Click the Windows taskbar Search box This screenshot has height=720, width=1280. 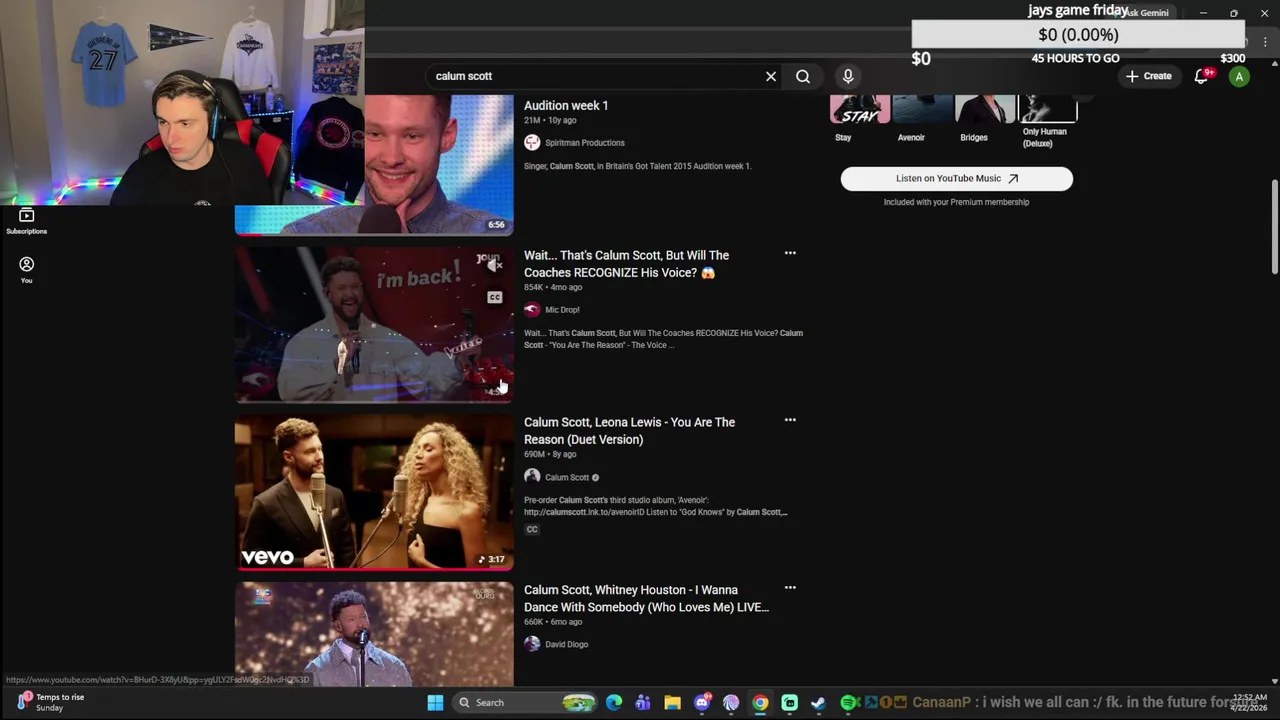pos(523,703)
